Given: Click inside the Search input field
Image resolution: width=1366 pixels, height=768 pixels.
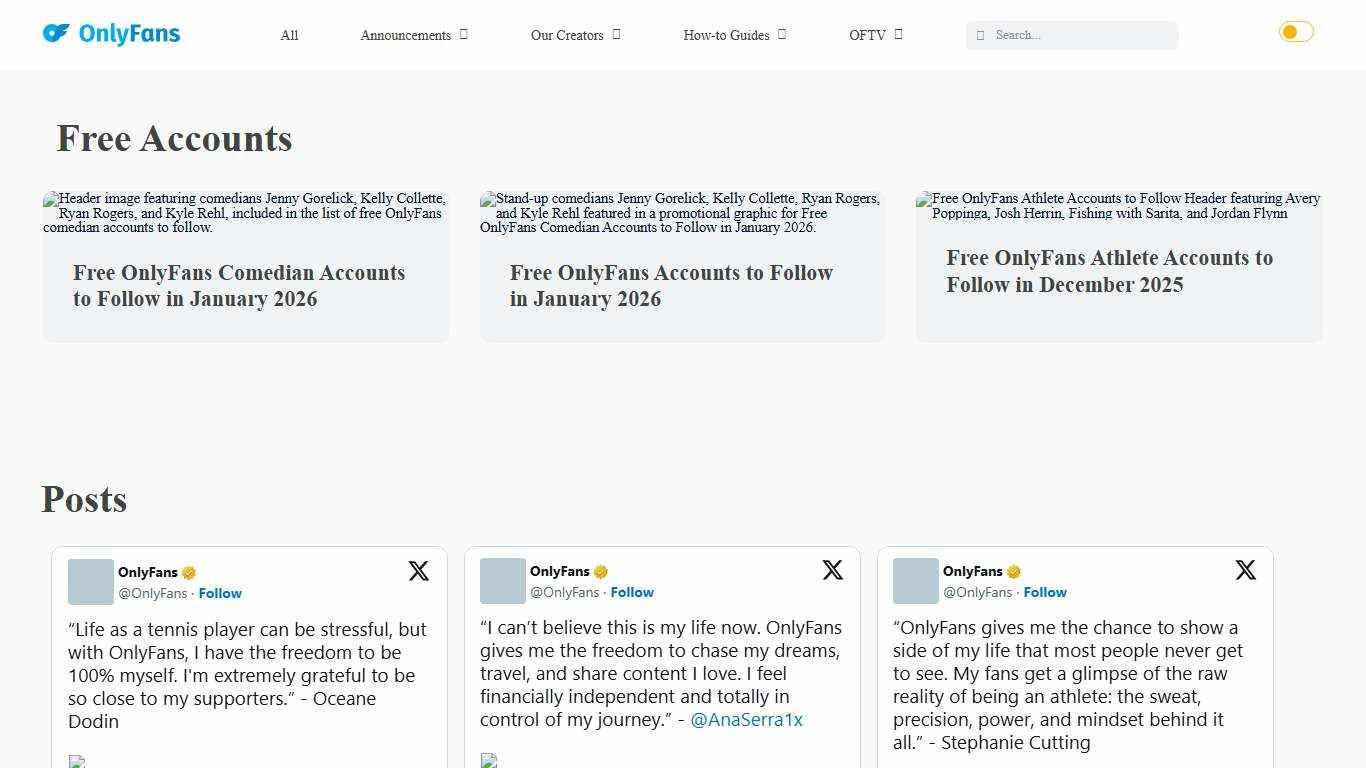Looking at the screenshot, I should 1080,35.
